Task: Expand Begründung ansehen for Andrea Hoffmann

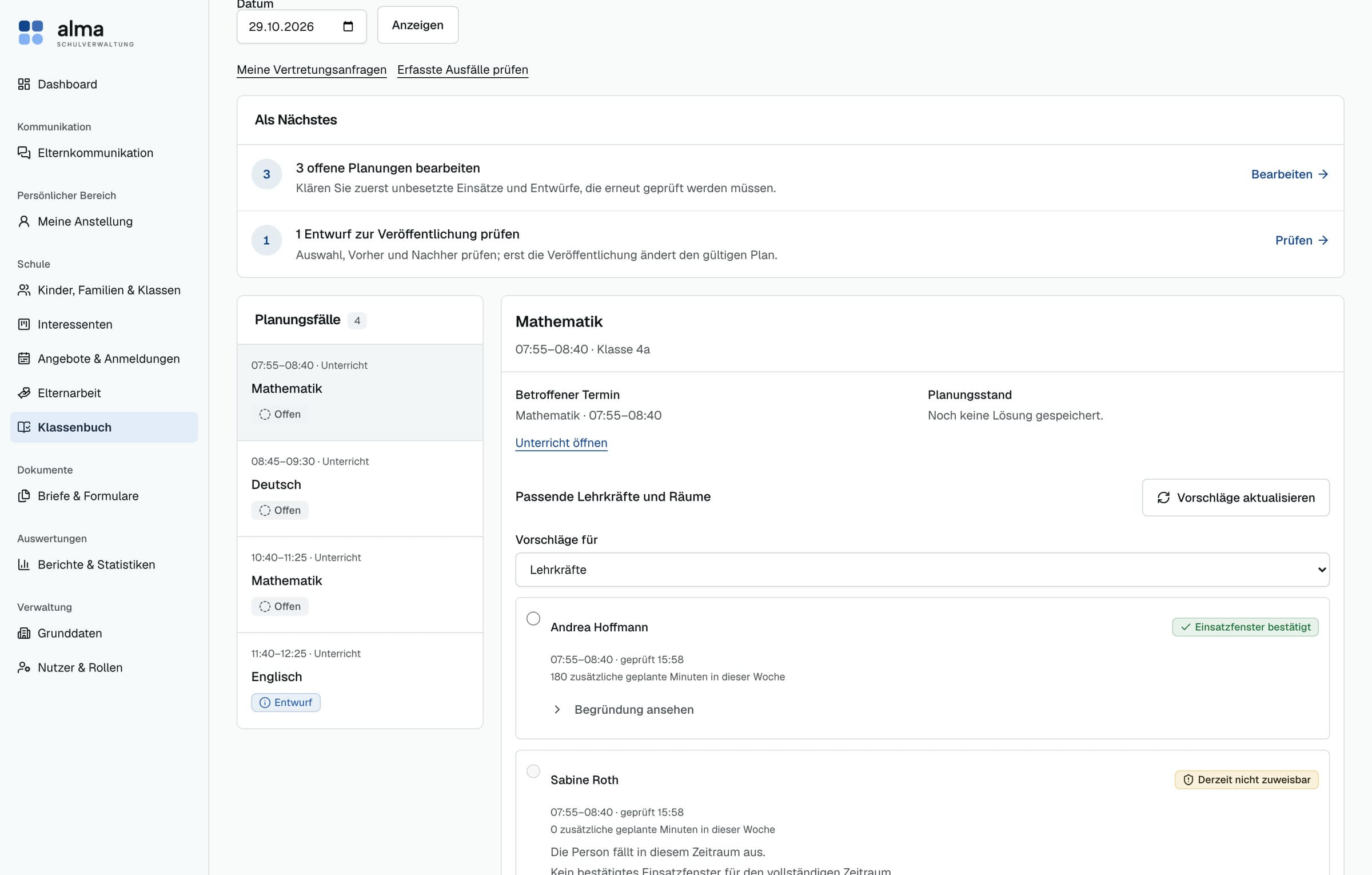Action: click(624, 710)
